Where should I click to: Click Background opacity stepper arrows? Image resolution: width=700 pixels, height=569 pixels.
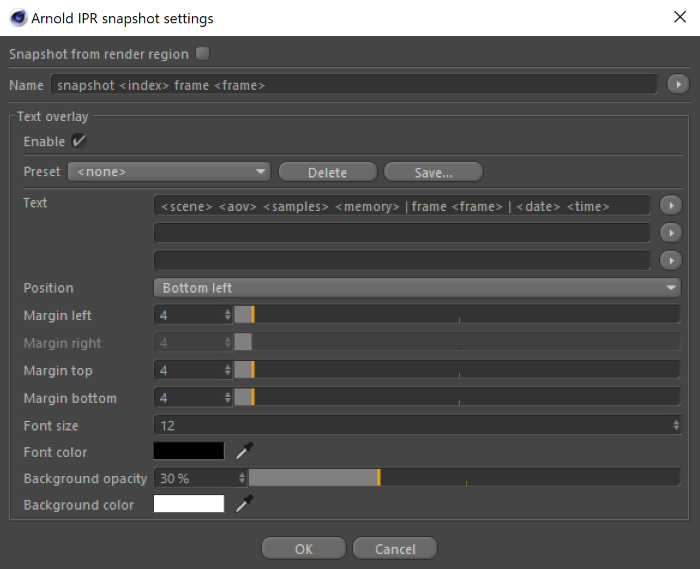242,478
